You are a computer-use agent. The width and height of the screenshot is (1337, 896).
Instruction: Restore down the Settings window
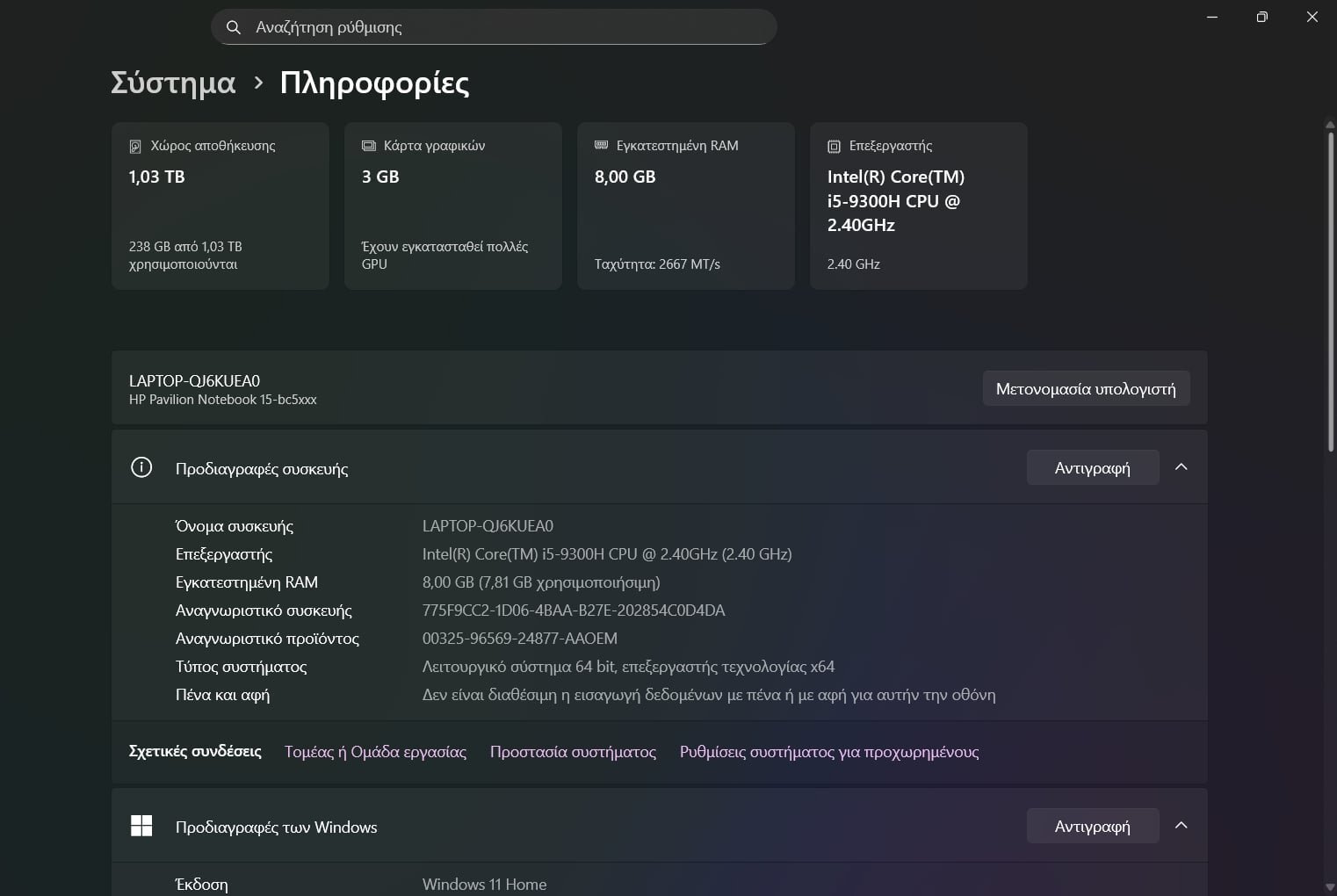click(x=1261, y=17)
